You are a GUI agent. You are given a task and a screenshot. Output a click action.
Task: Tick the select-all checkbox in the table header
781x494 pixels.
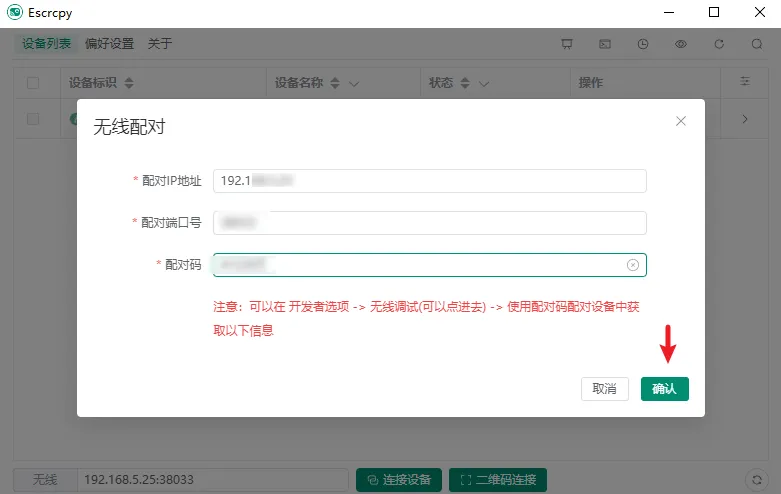click(33, 83)
